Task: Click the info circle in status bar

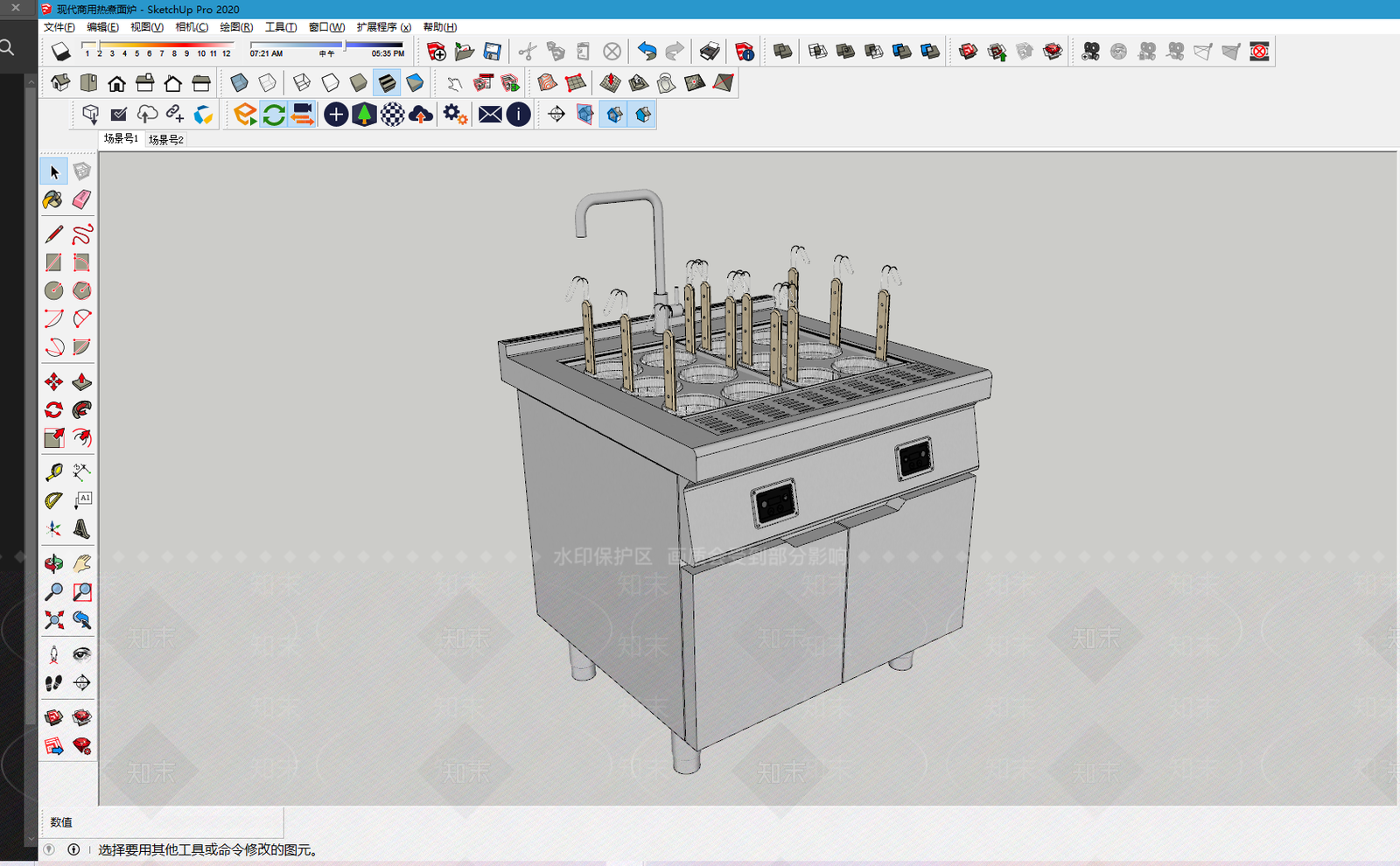Action: point(73,849)
